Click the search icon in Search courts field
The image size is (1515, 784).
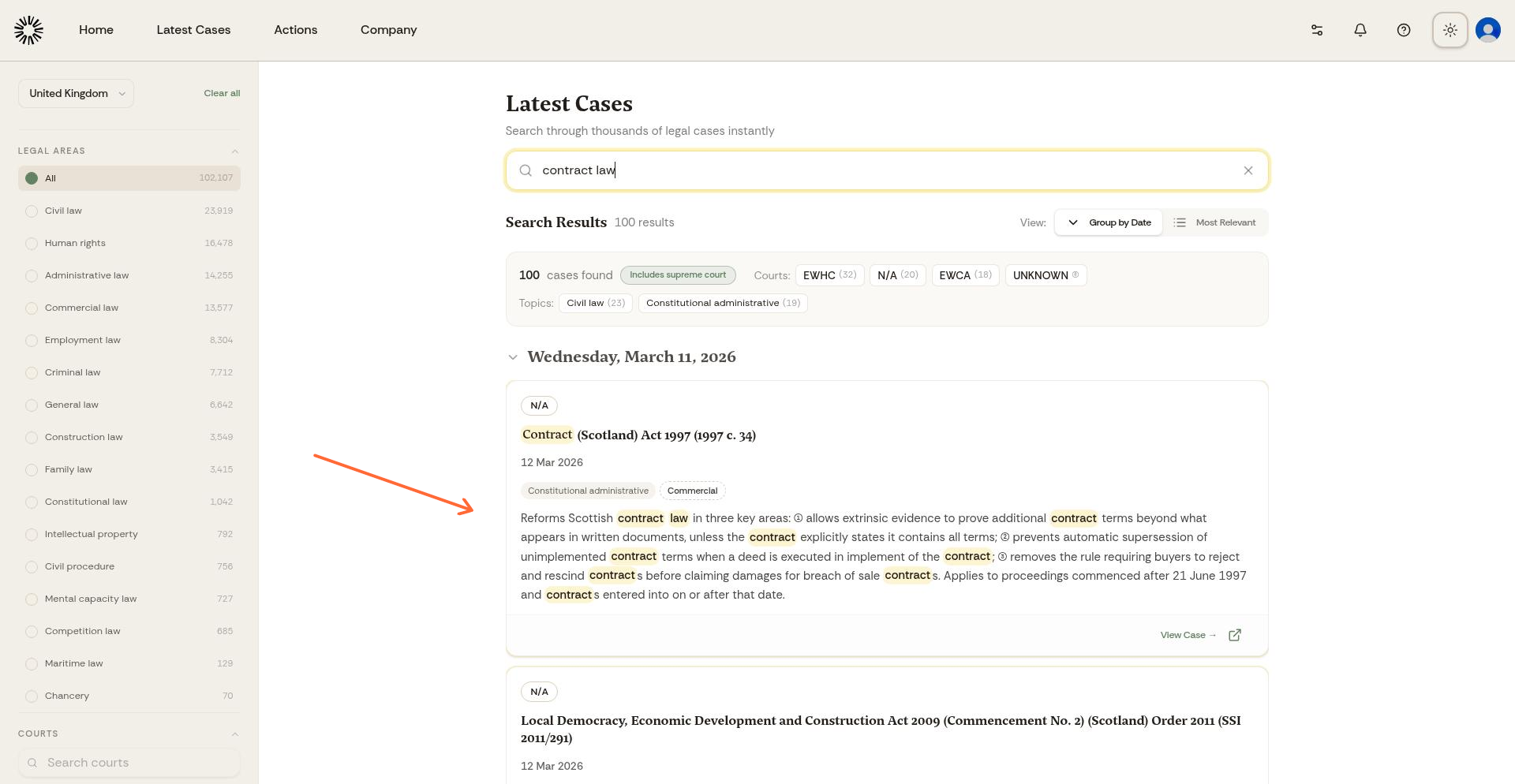(32, 763)
